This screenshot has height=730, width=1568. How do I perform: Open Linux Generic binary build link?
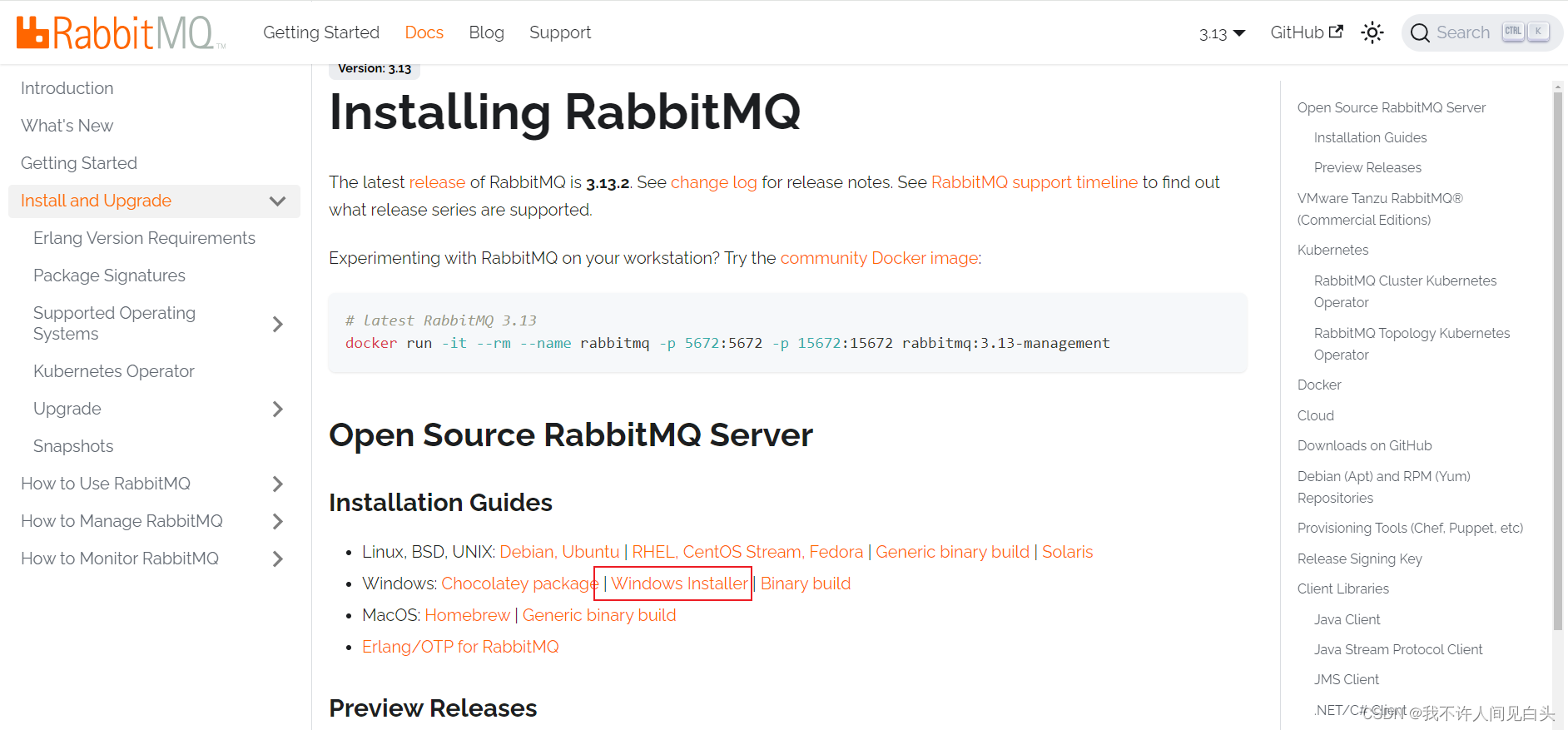(x=952, y=552)
